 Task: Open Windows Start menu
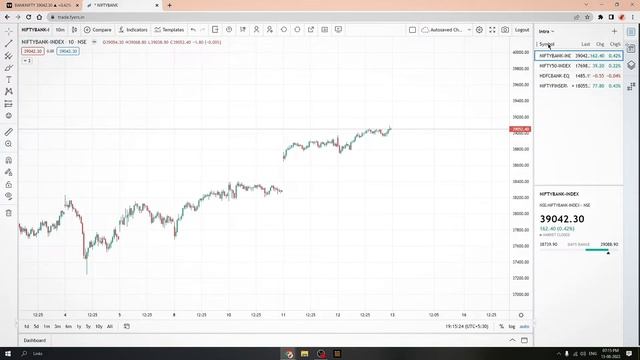(8, 353)
